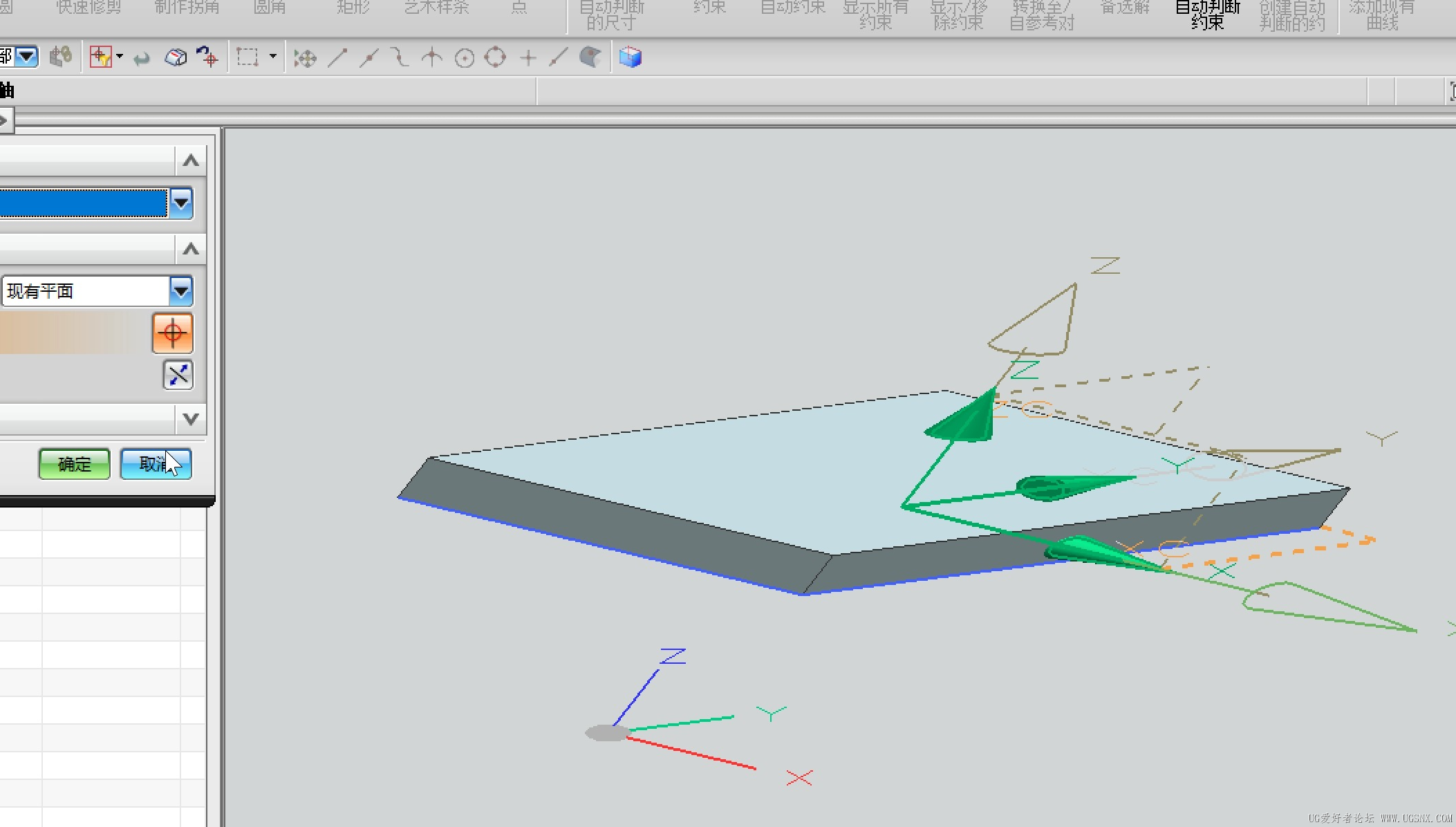Open the blue highlighted type dropdown
The width and height of the screenshot is (1456, 827).
181,203
